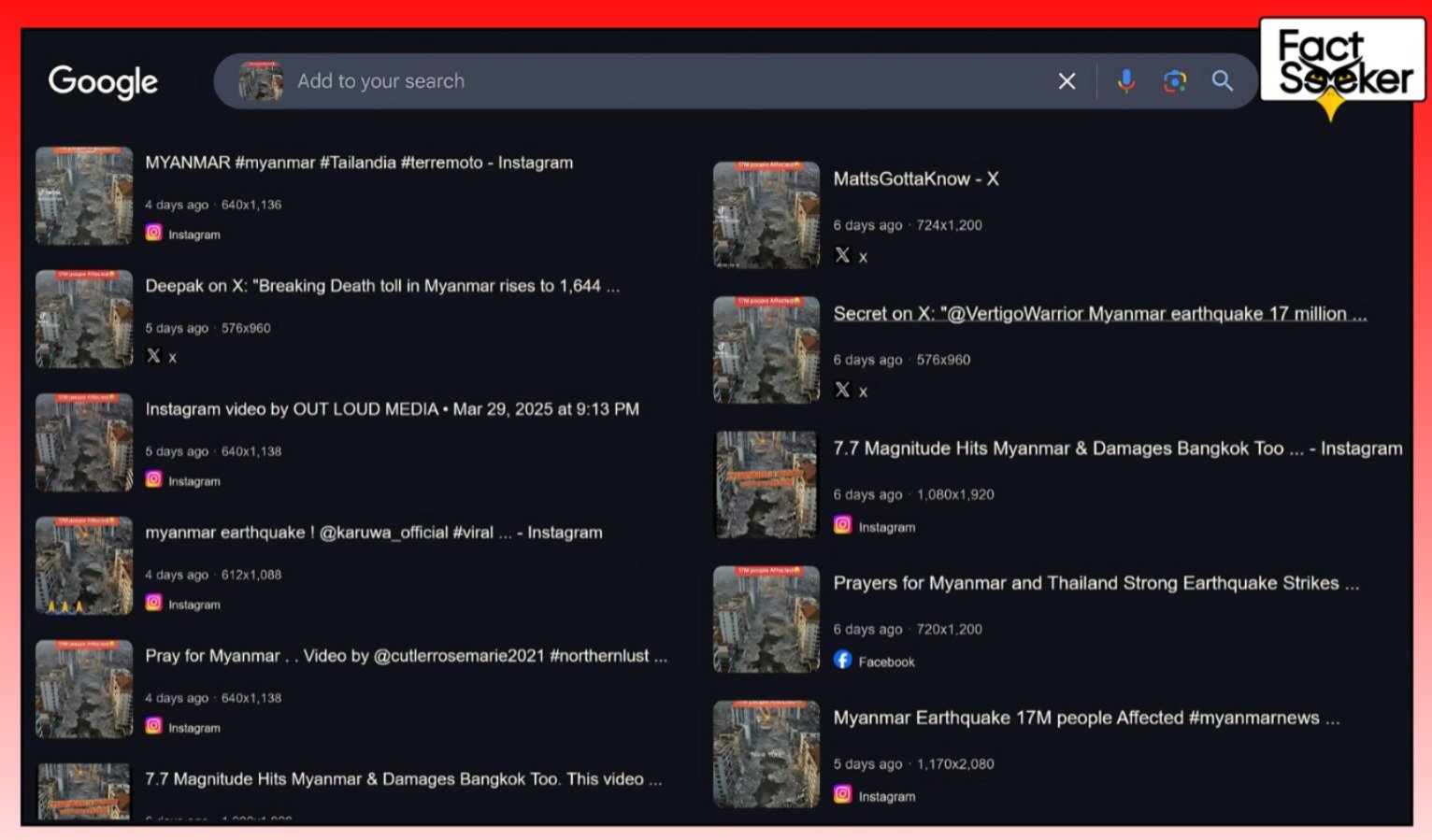
Task: Click '6 days ago · 724x1,200' text
Action: point(908,225)
